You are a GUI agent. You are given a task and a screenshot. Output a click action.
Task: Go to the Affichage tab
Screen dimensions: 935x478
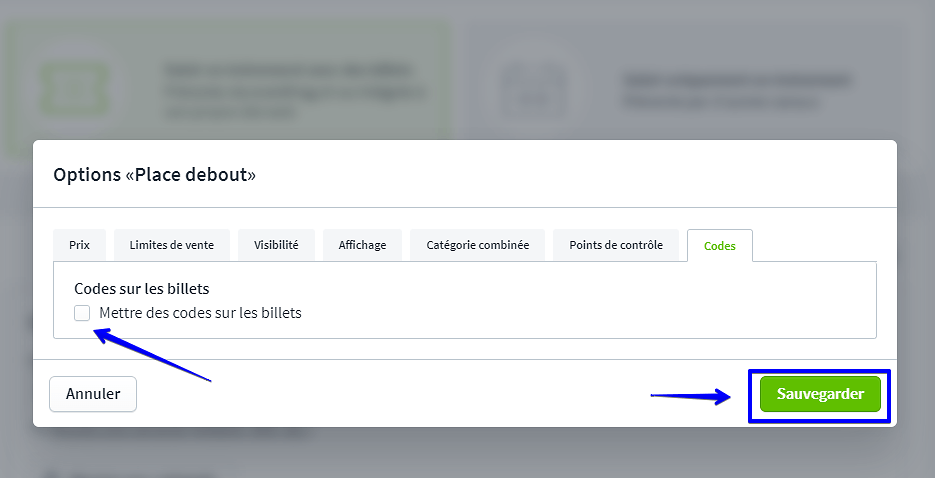(362, 245)
